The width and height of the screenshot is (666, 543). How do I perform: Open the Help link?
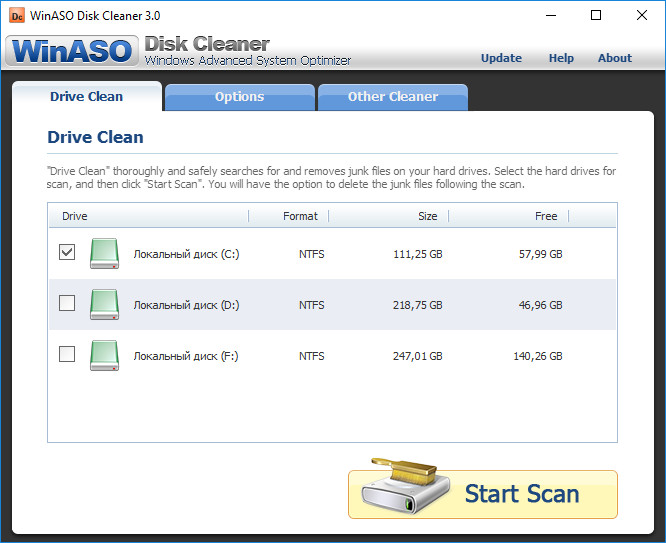click(561, 58)
